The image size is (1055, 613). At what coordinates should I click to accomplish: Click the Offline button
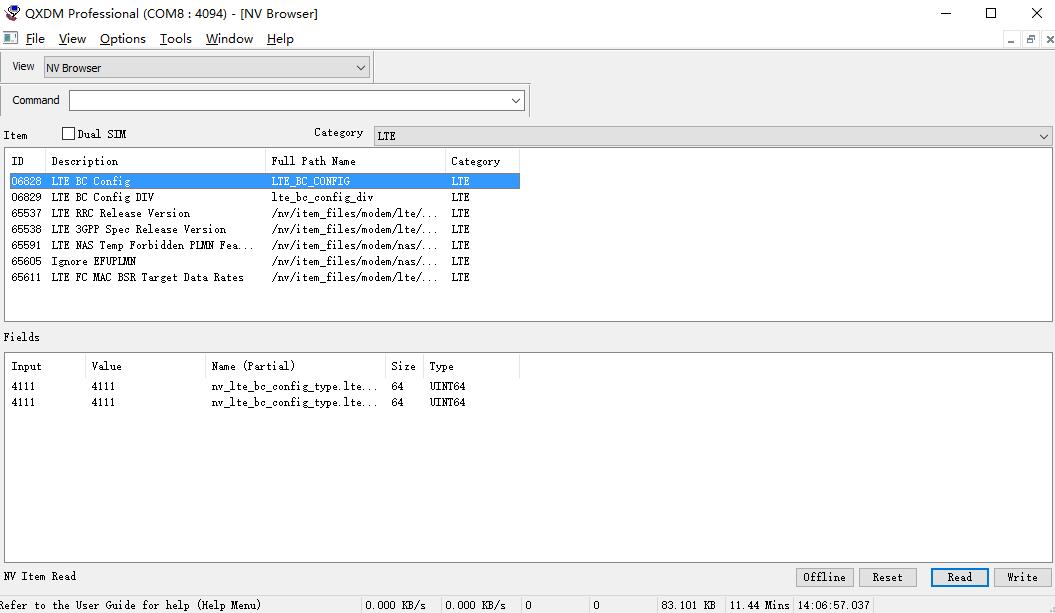click(x=824, y=577)
